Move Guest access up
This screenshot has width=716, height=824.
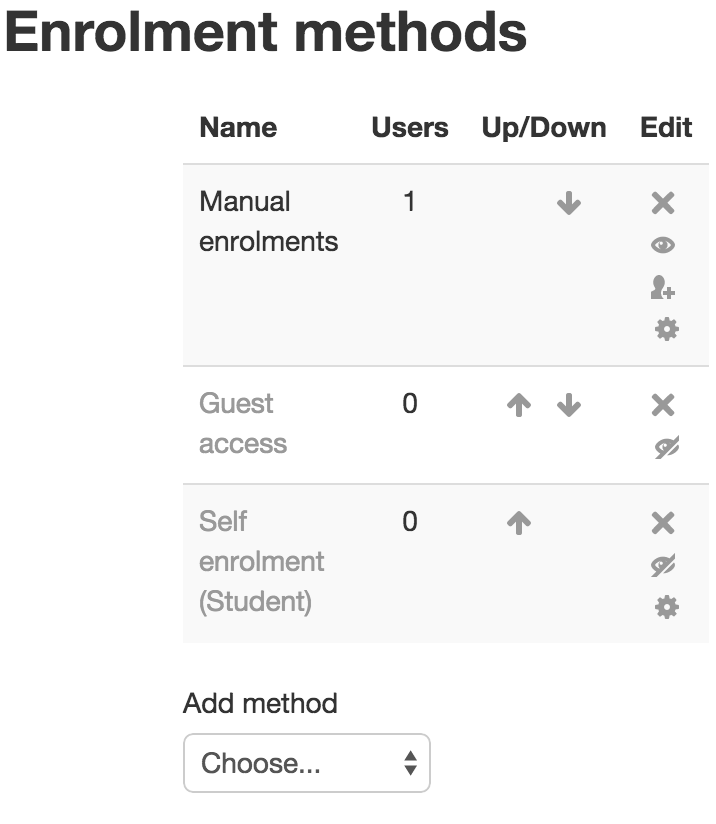pos(519,405)
